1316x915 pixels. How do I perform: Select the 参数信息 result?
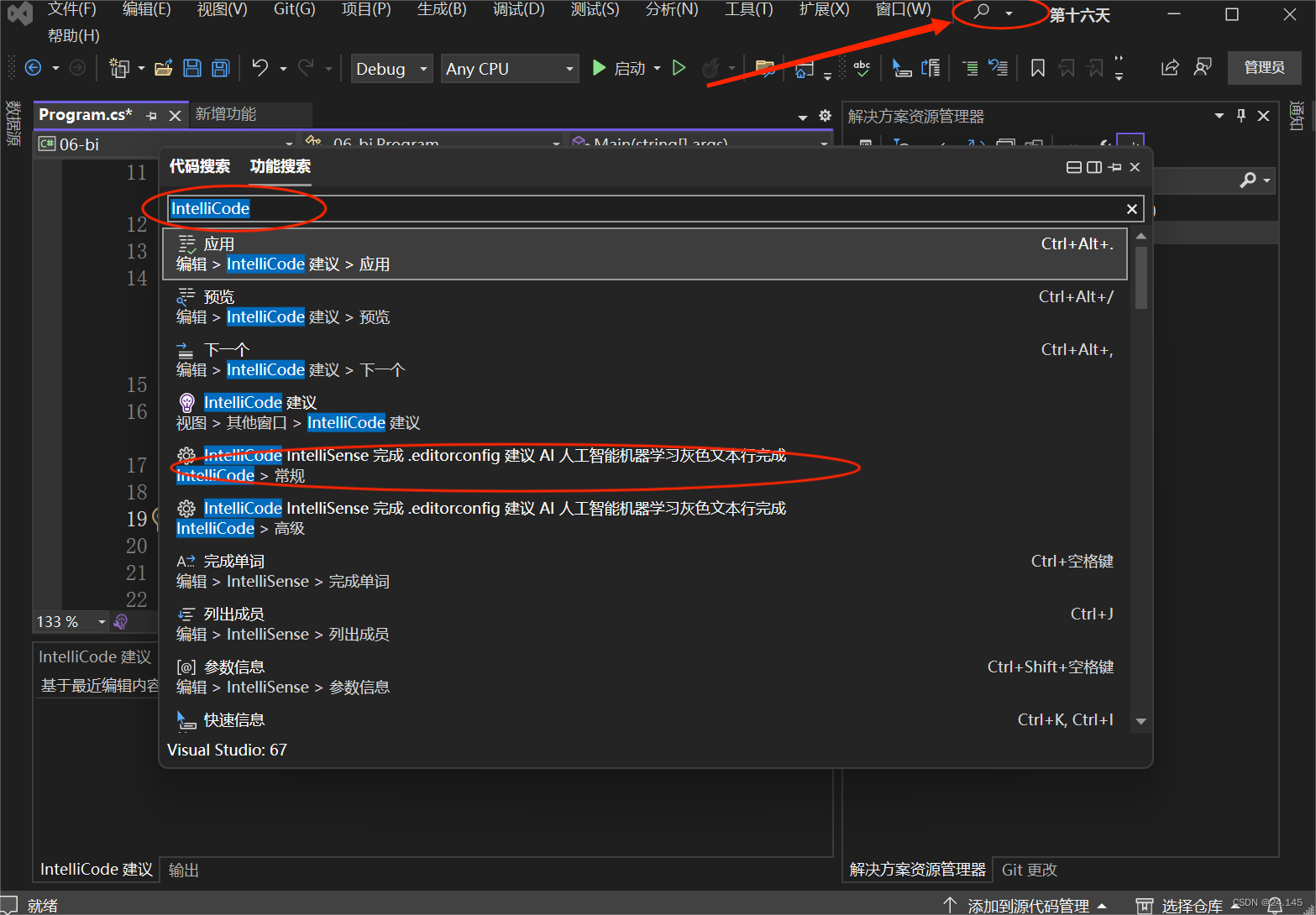[x=646, y=677]
